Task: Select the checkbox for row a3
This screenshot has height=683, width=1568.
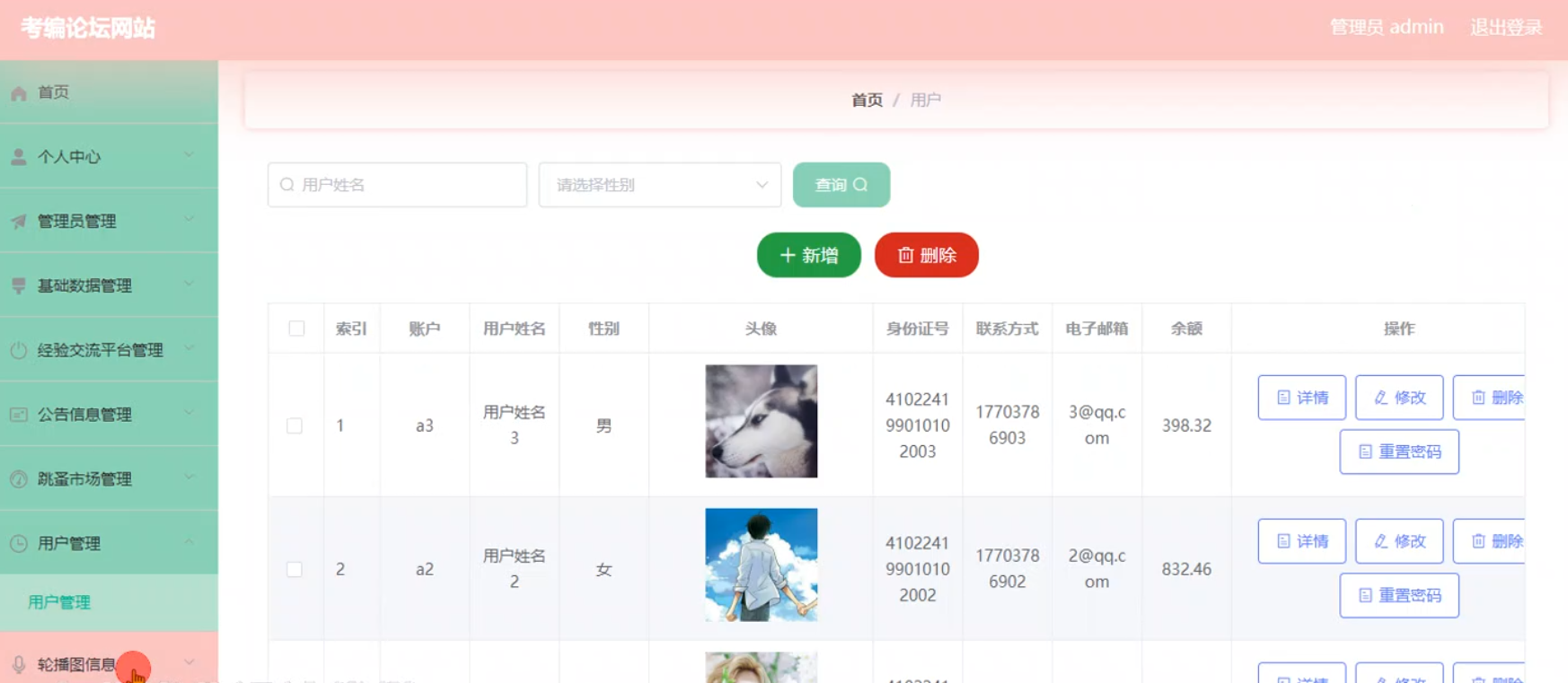Action: 295,425
